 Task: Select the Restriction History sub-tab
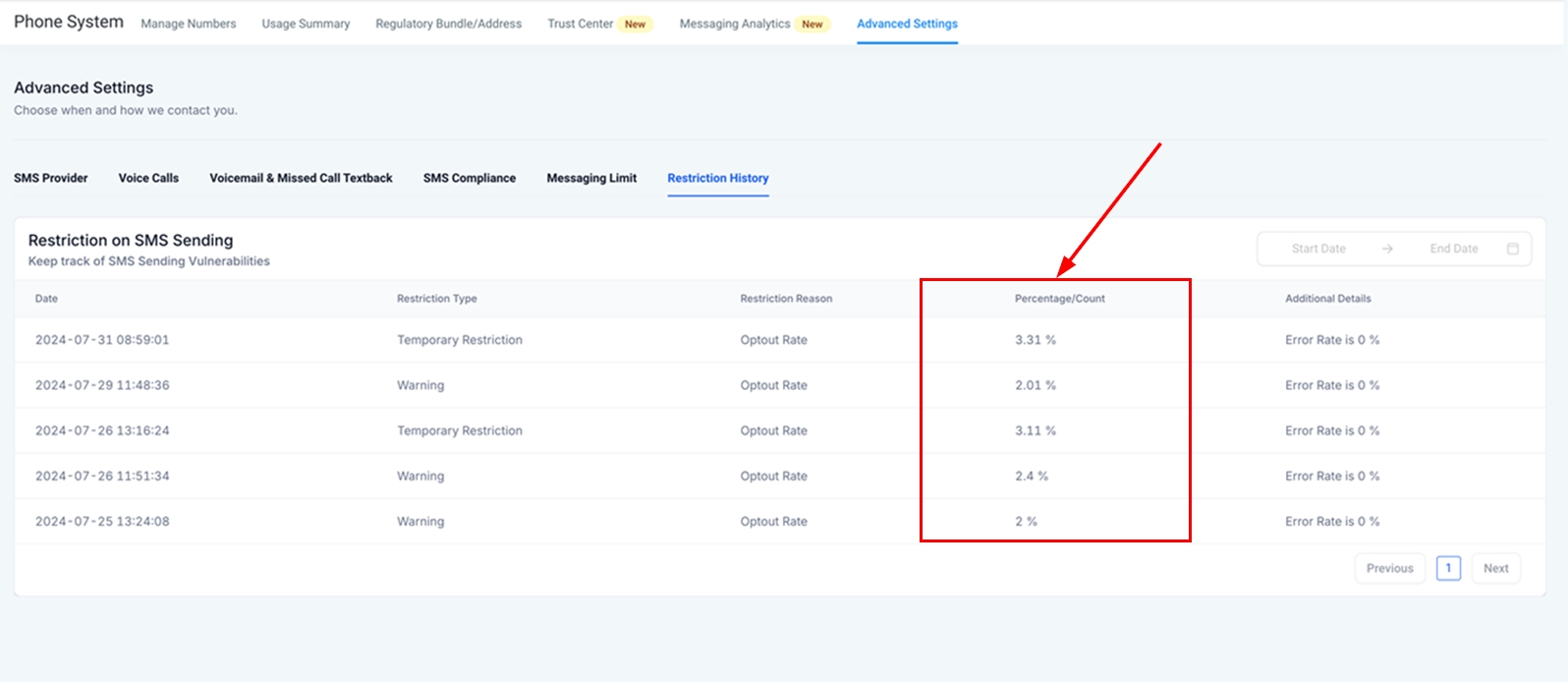[x=718, y=178]
